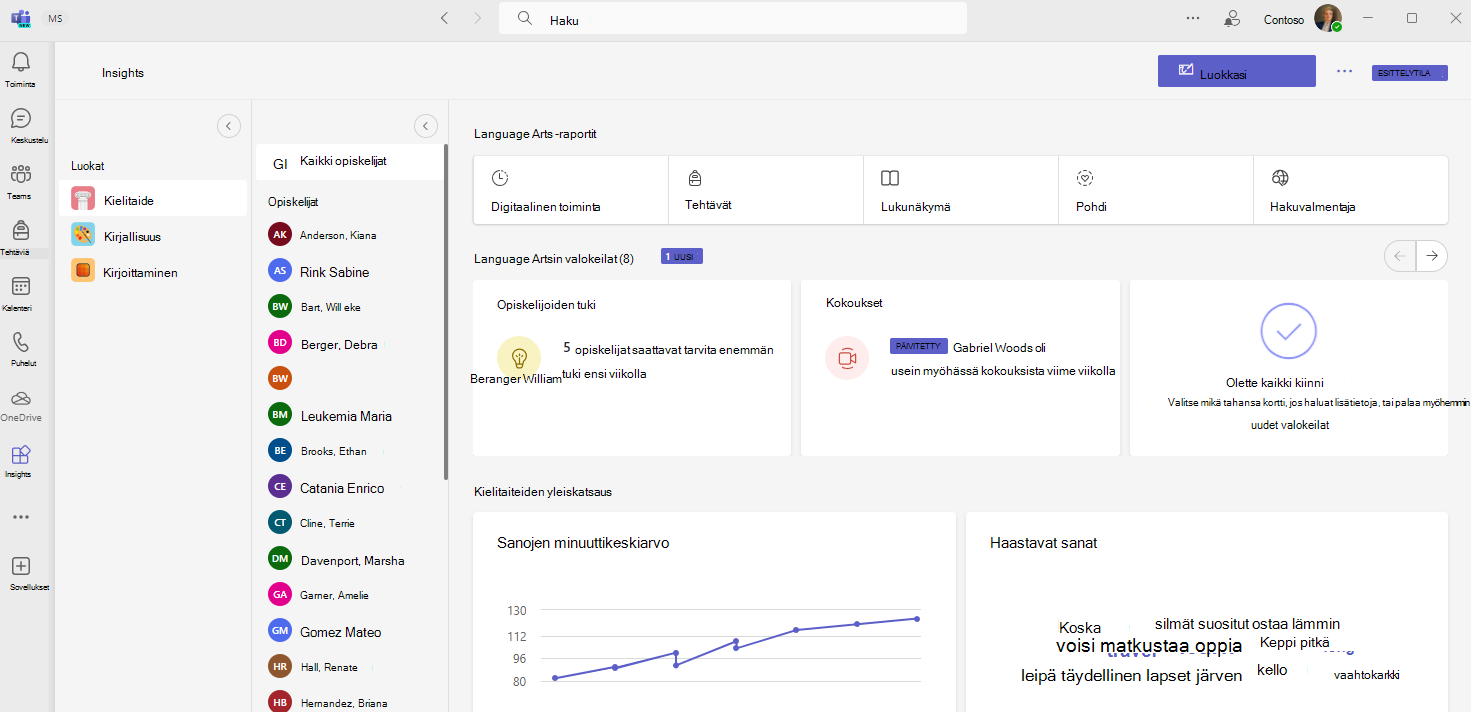Select the Kirjallisuus class
The width and height of the screenshot is (1471, 712).
153,235
